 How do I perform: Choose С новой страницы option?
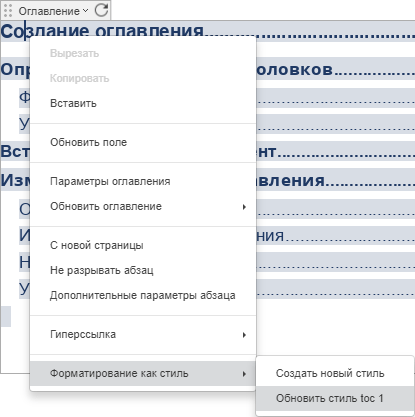143,245
